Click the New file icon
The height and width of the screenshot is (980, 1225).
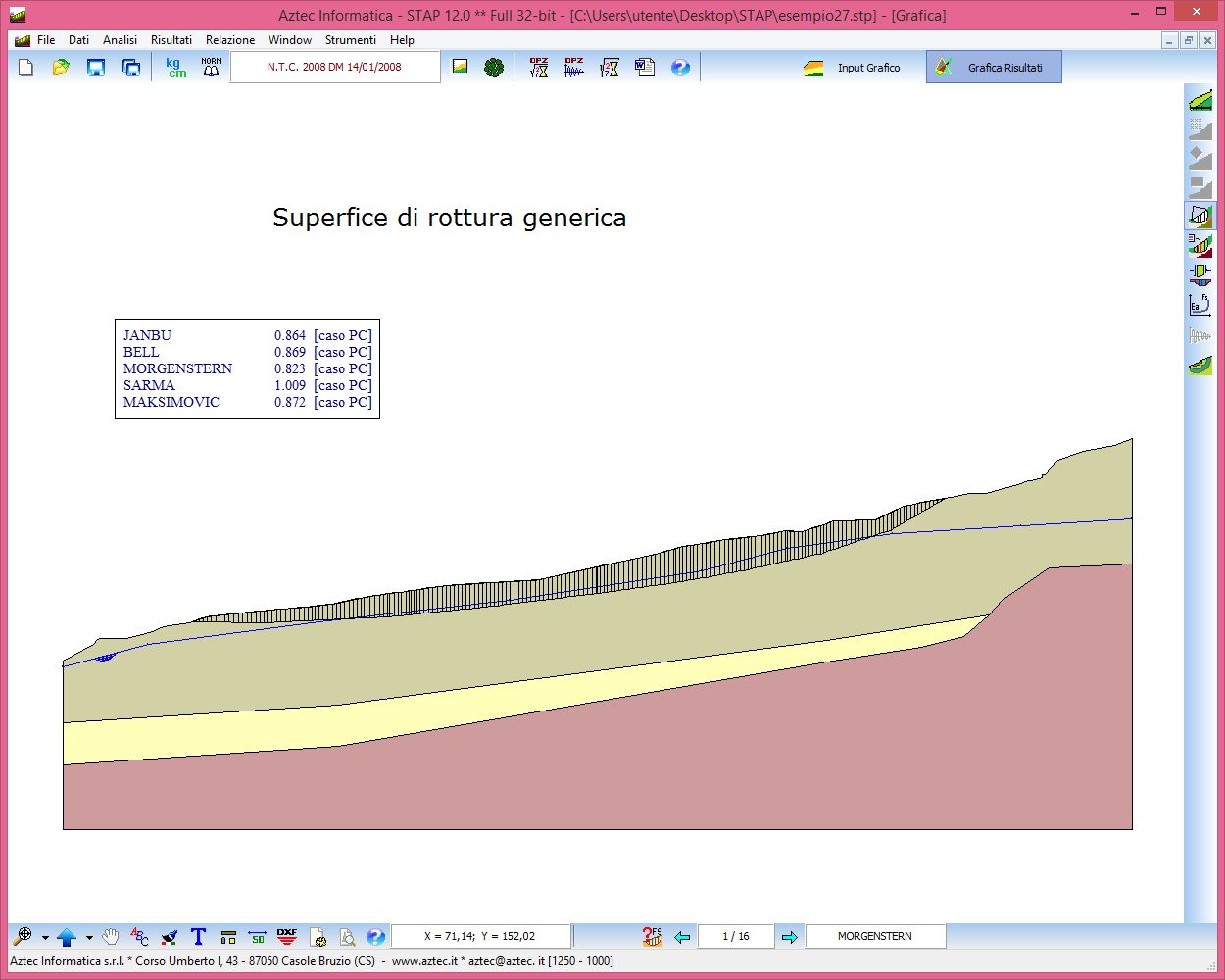[x=26, y=68]
